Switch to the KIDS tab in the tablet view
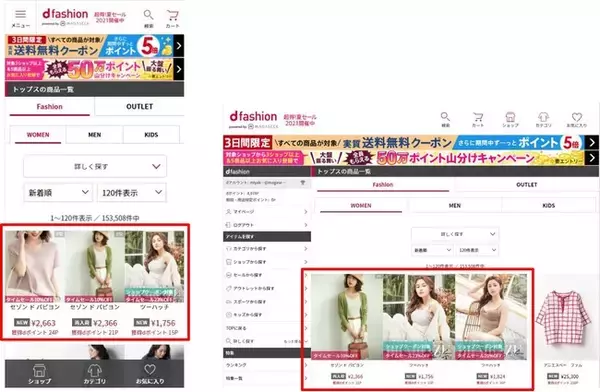 548,206
